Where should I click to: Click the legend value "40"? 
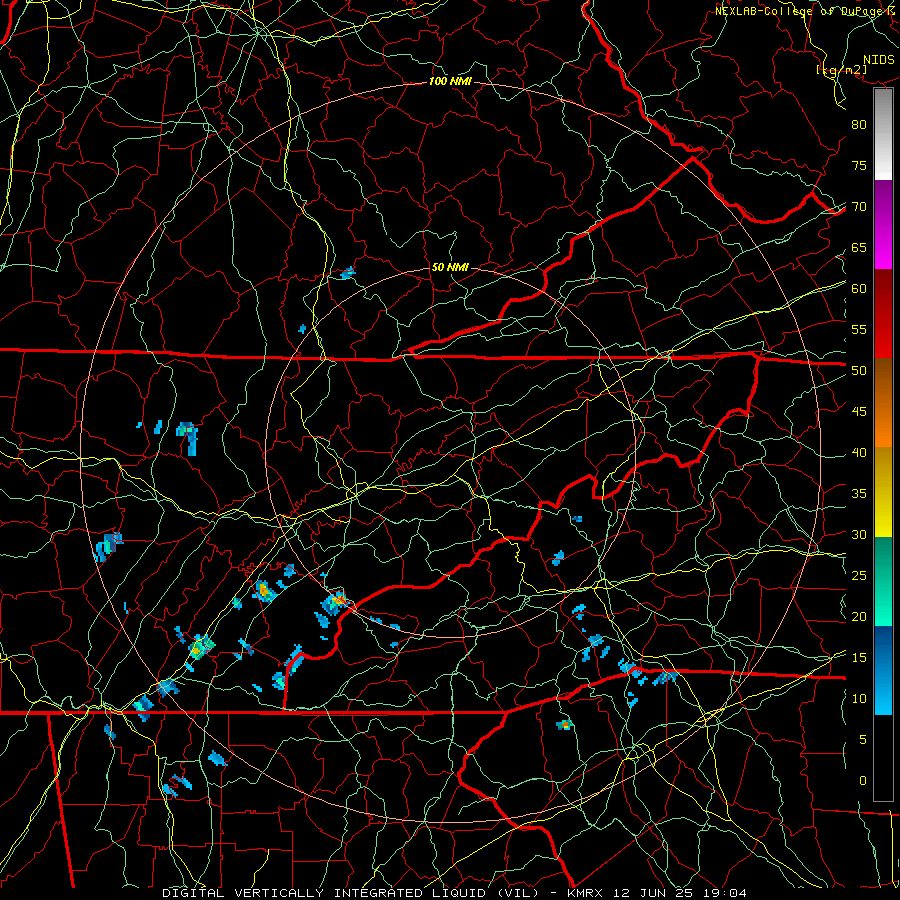(859, 452)
